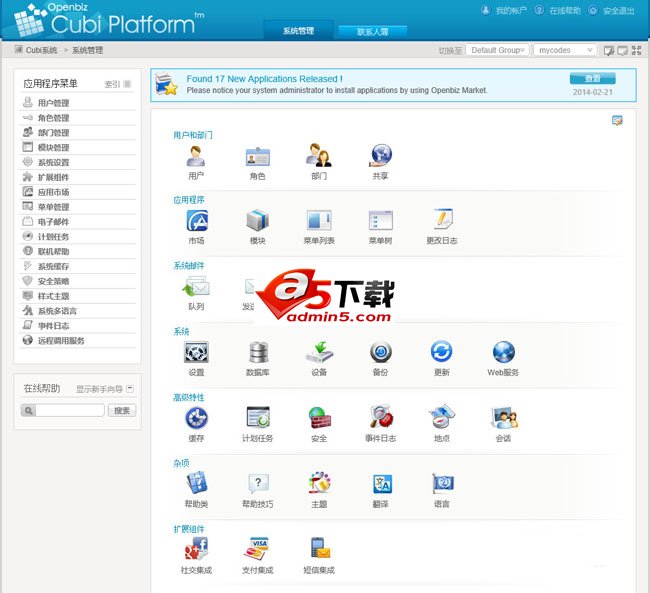Open the 设备 device icon

(x=319, y=352)
